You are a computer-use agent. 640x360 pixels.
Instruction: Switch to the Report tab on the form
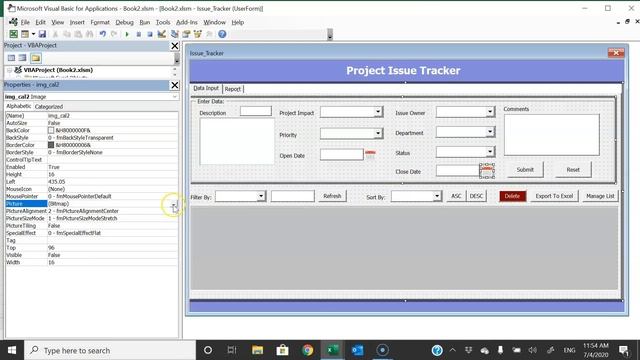point(233,89)
